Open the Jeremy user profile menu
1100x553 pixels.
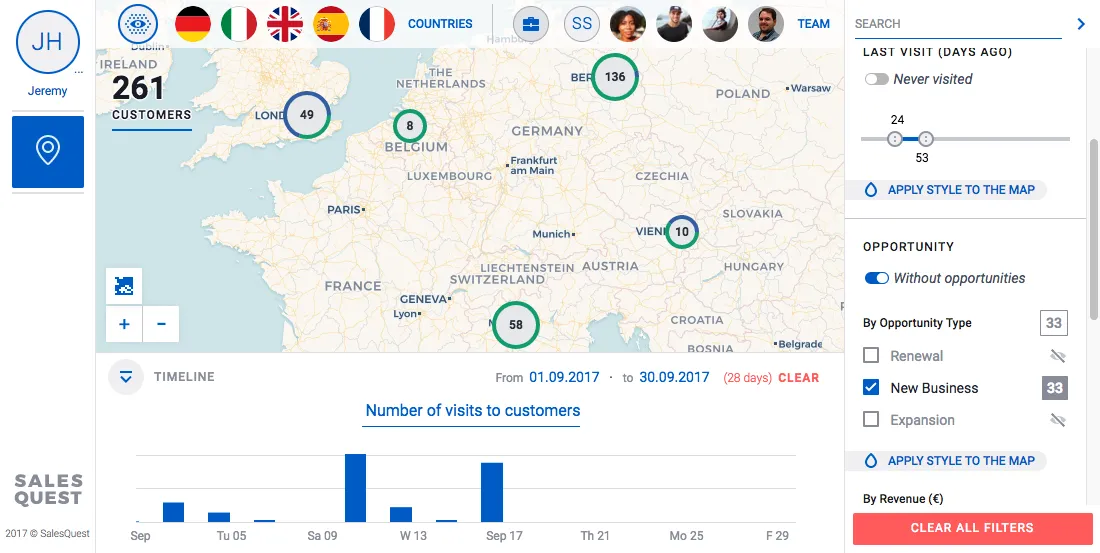(48, 43)
